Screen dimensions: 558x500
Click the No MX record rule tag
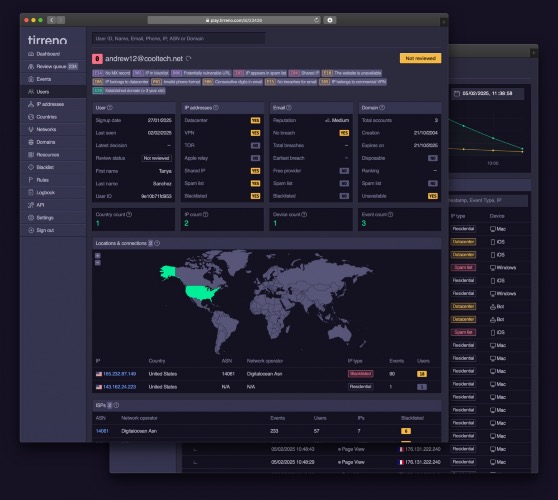point(112,73)
